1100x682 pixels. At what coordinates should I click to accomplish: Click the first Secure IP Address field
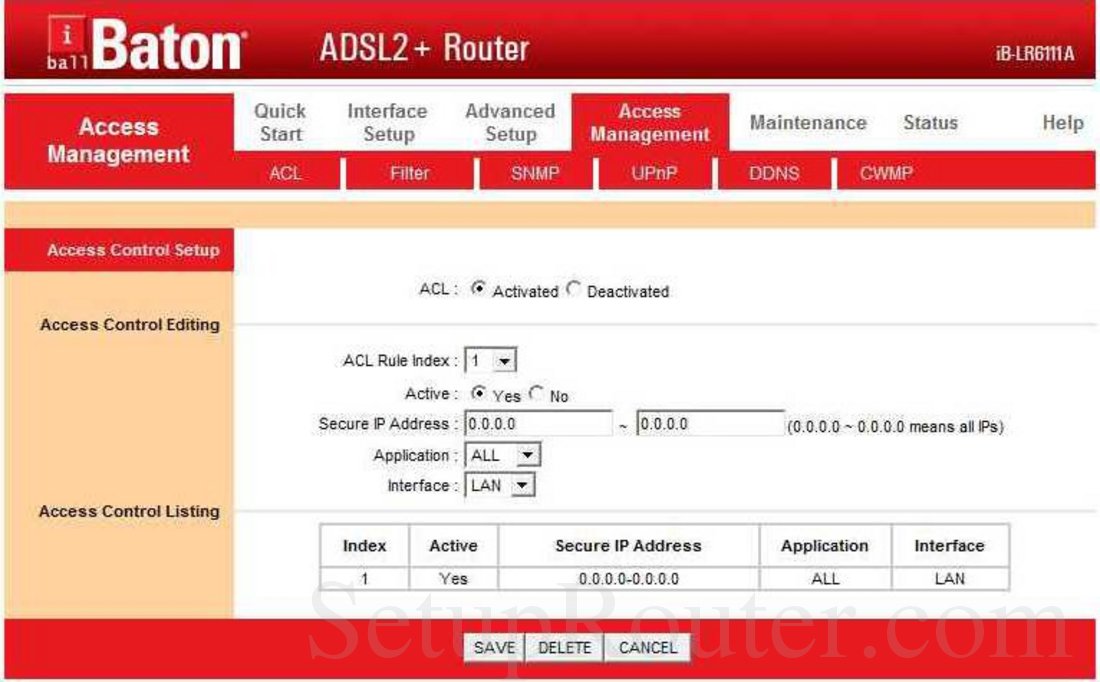(x=540, y=423)
